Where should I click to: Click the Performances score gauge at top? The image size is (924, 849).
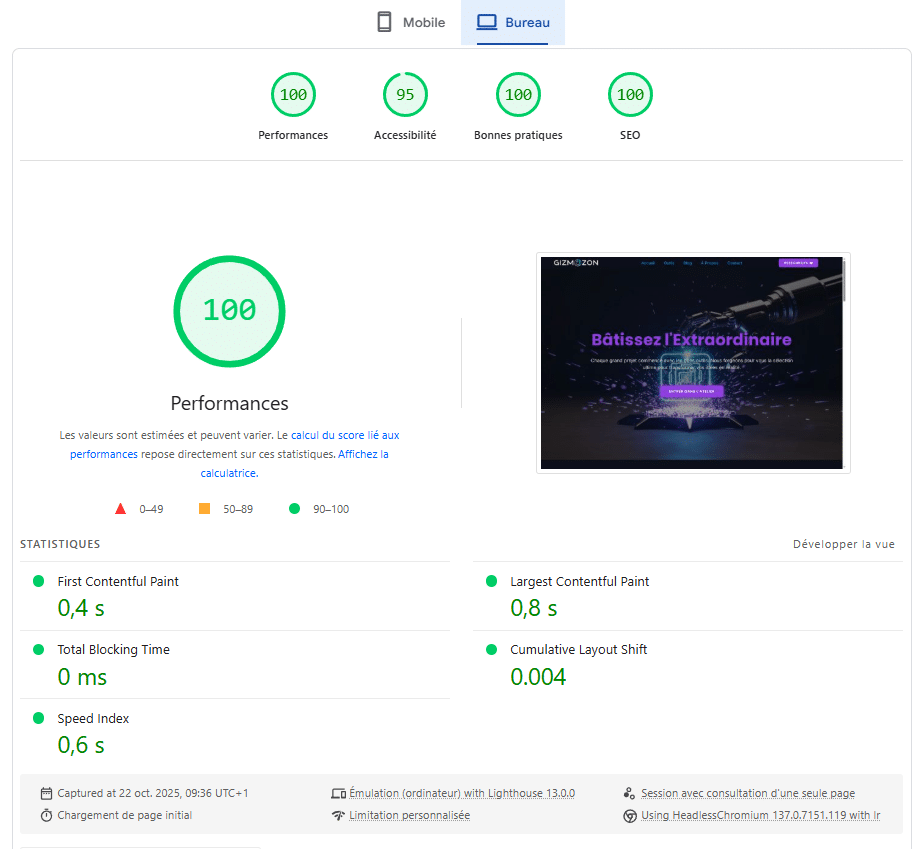point(293,95)
